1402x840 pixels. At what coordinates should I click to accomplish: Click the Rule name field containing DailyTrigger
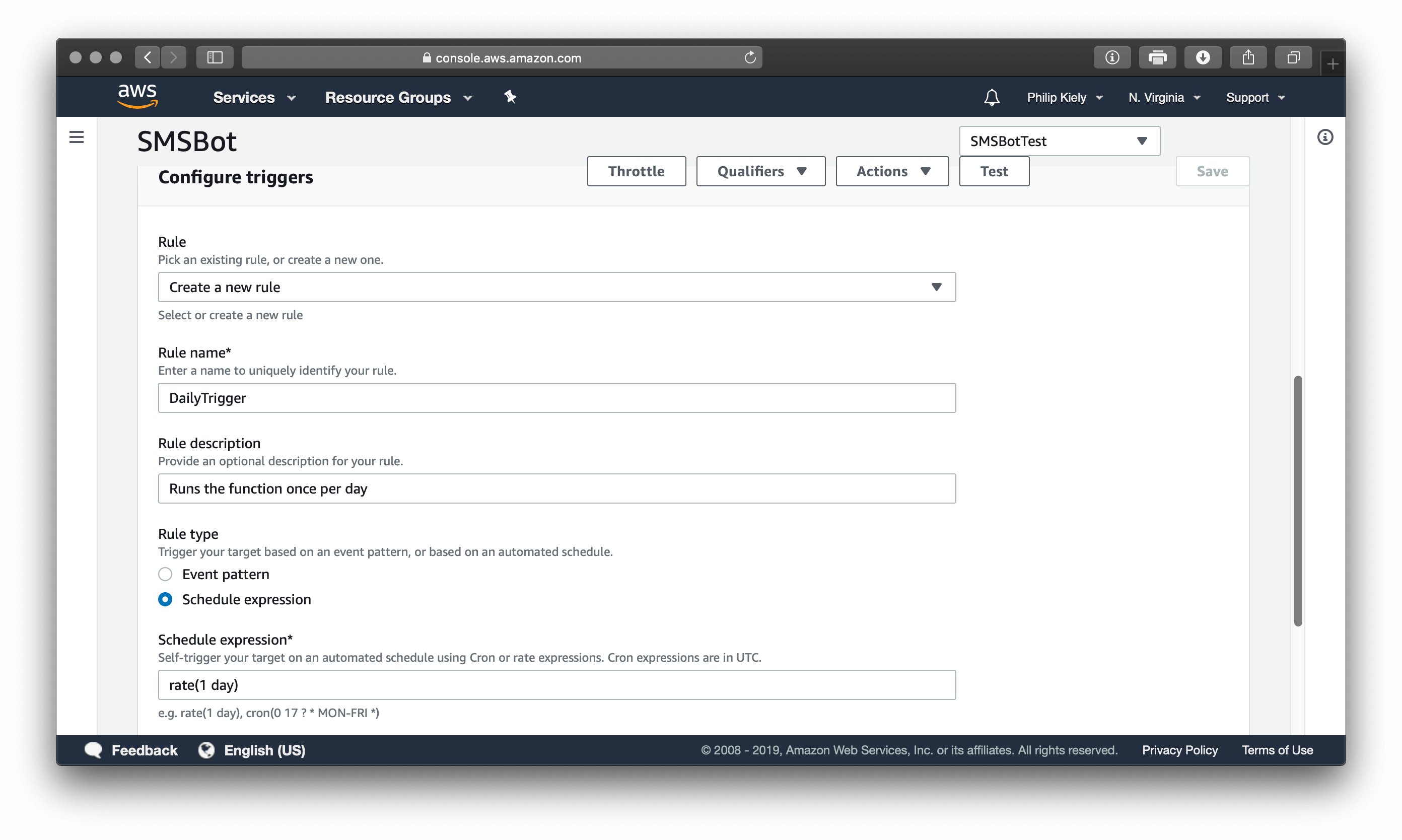click(556, 398)
